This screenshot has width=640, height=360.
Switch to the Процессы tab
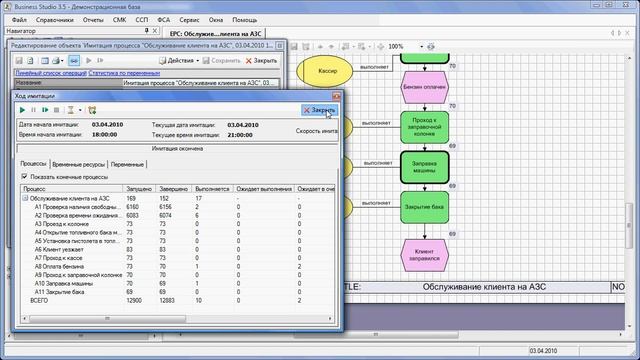(x=33, y=164)
